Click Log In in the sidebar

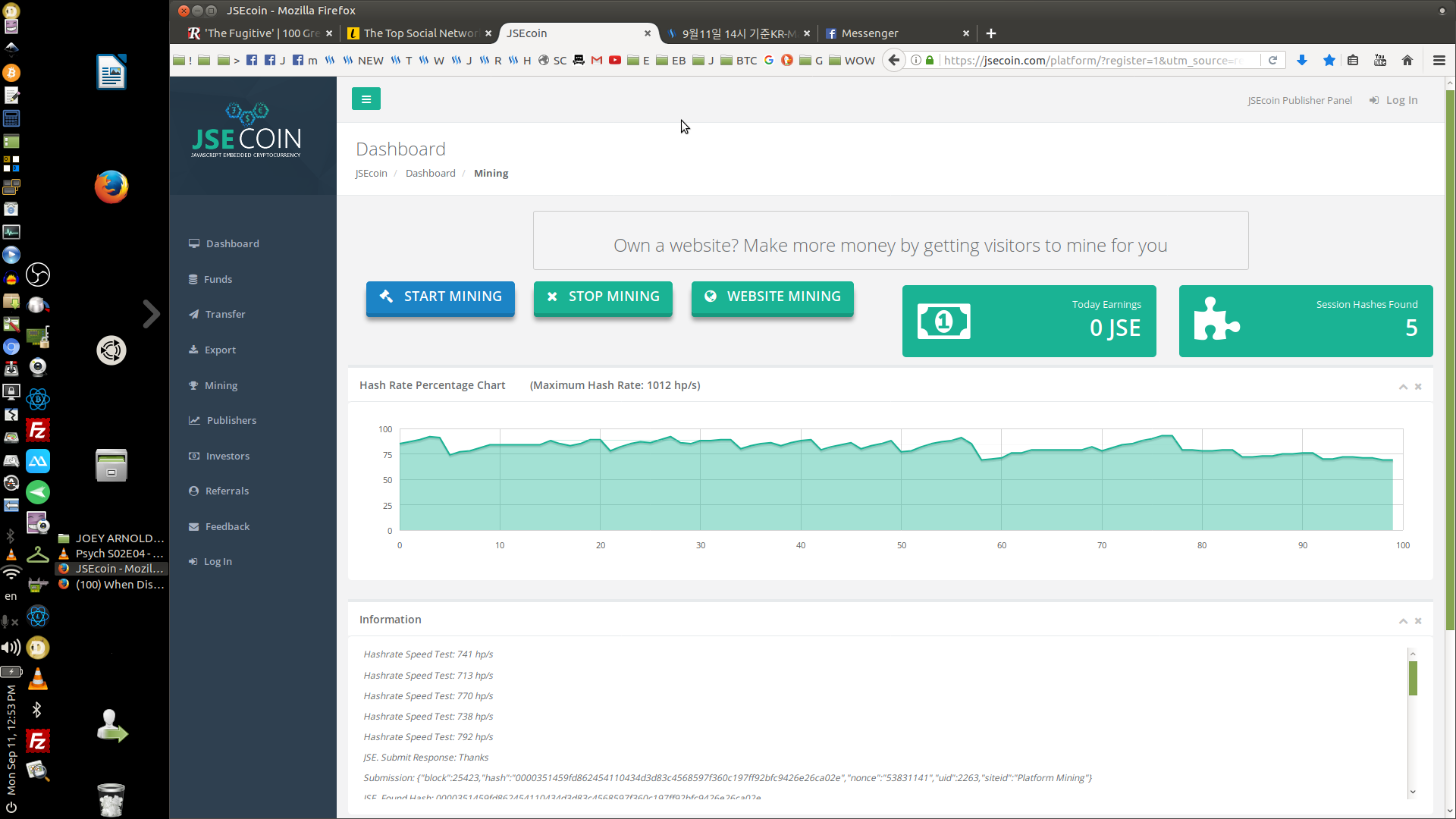tap(210, 561)
